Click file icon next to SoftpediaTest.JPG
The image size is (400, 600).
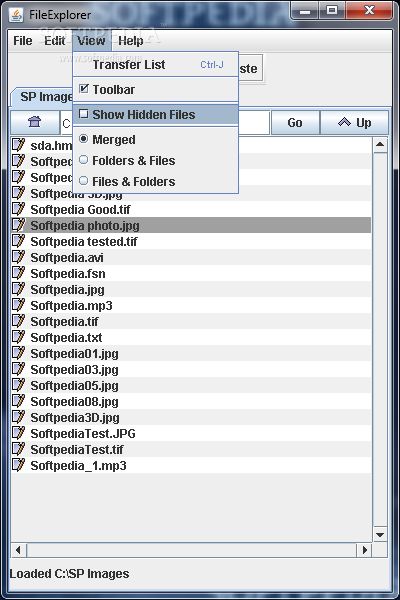(18, 433)
